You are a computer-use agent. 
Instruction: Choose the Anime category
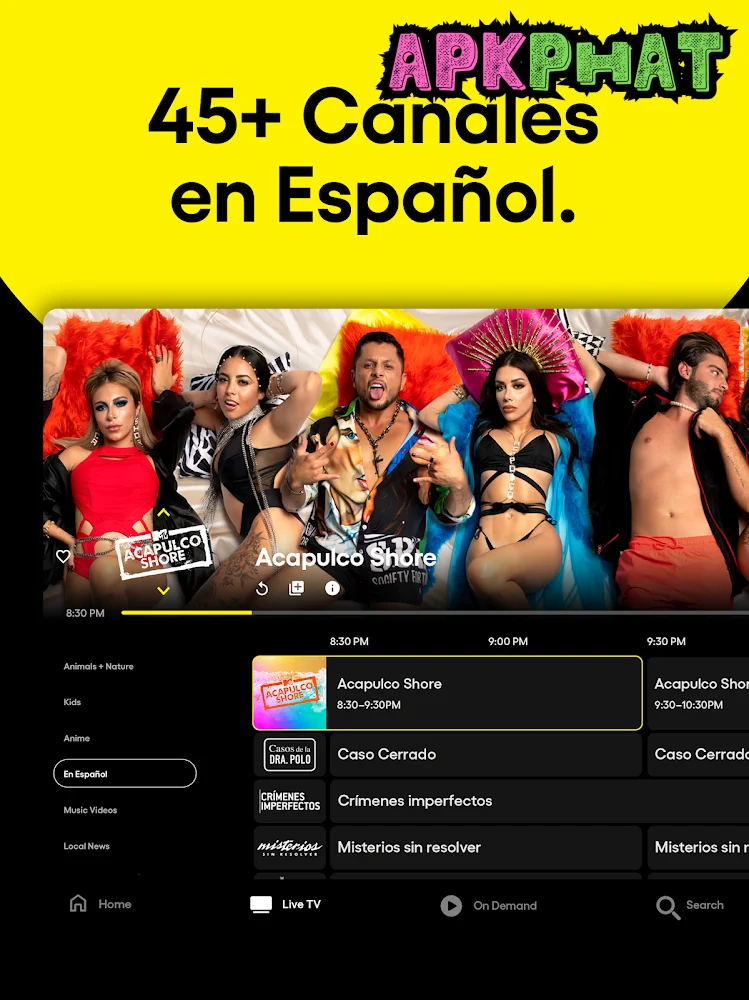click(x=77, y=739)
